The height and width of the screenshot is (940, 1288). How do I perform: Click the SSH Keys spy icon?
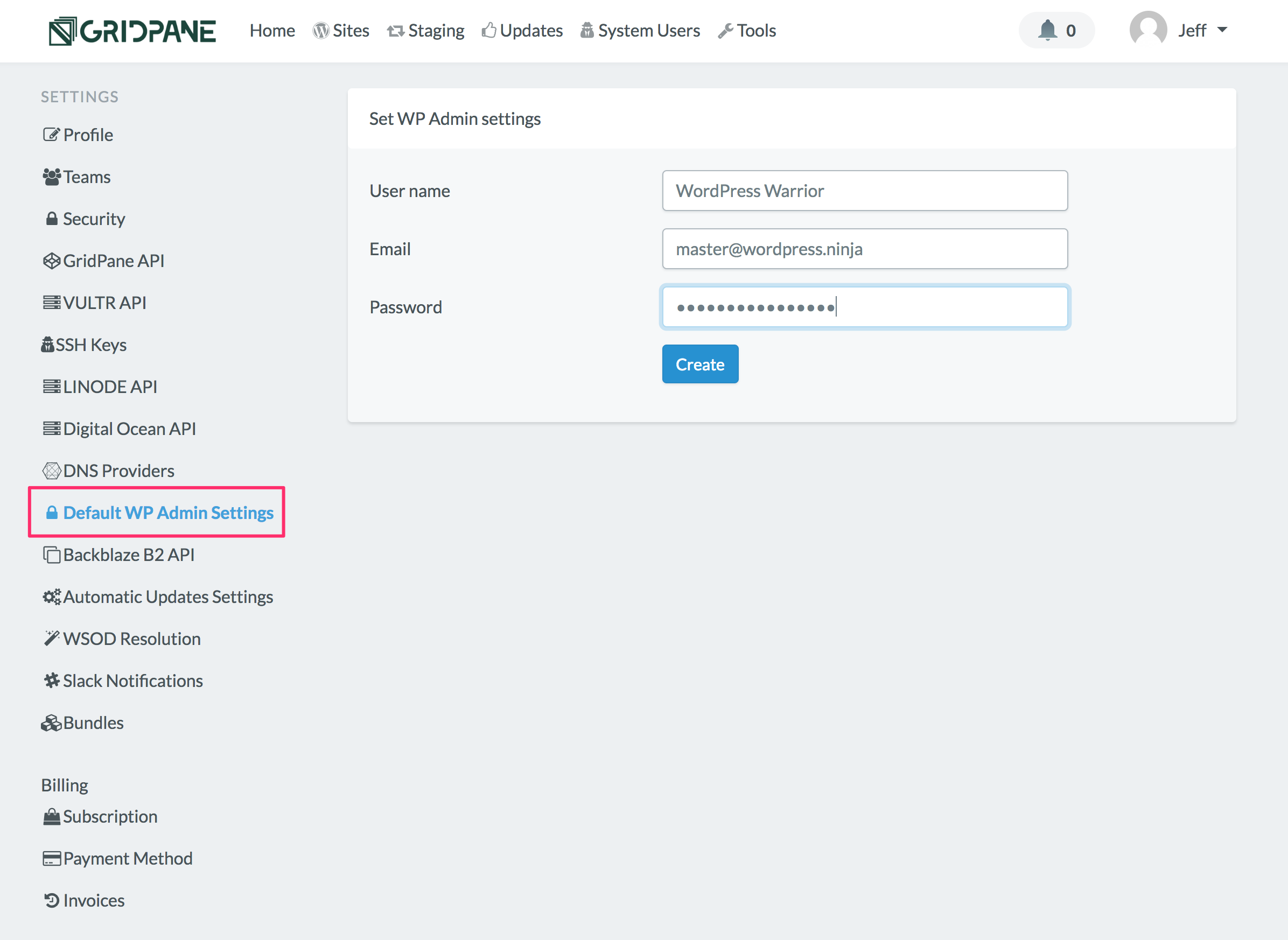click(x=48, y=345)
